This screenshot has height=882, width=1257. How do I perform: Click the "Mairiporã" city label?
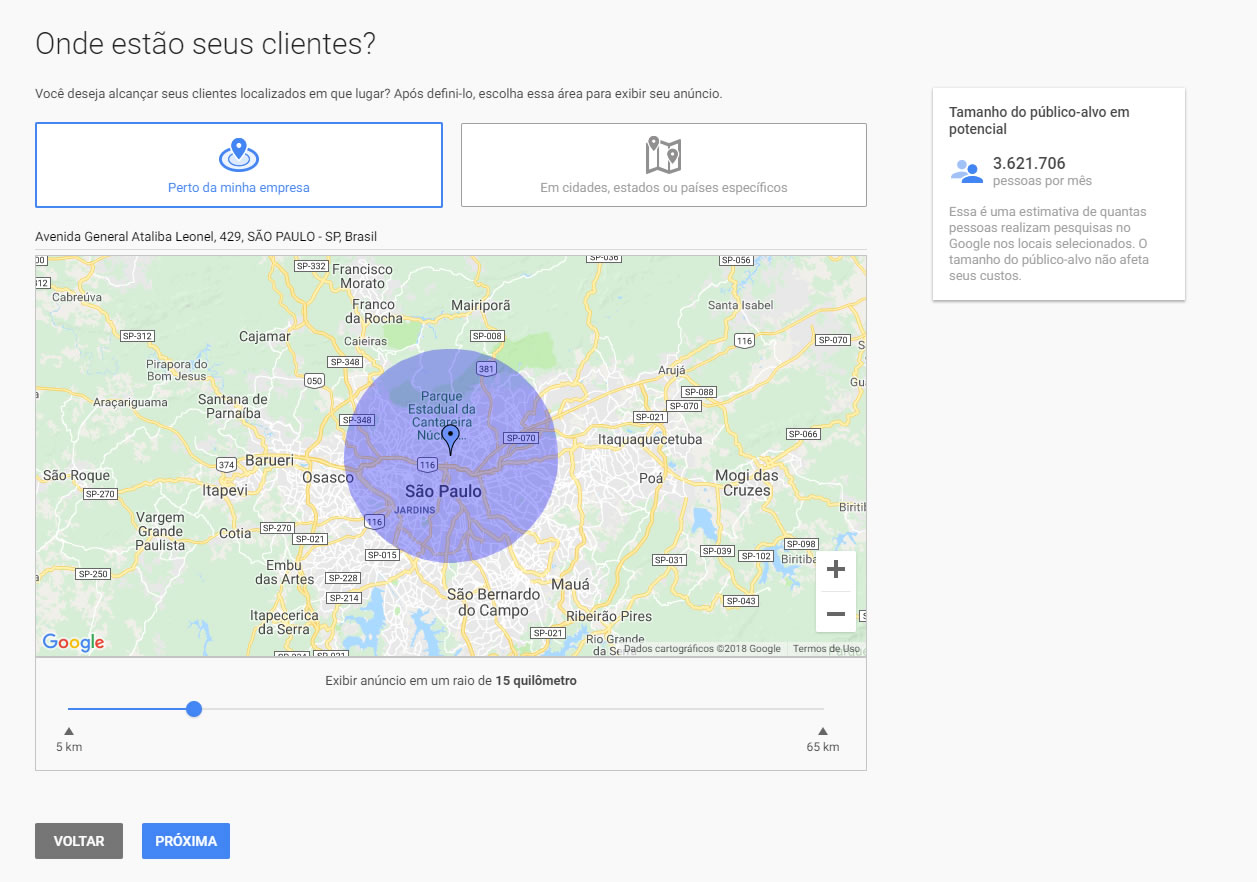tap(481, 304)
